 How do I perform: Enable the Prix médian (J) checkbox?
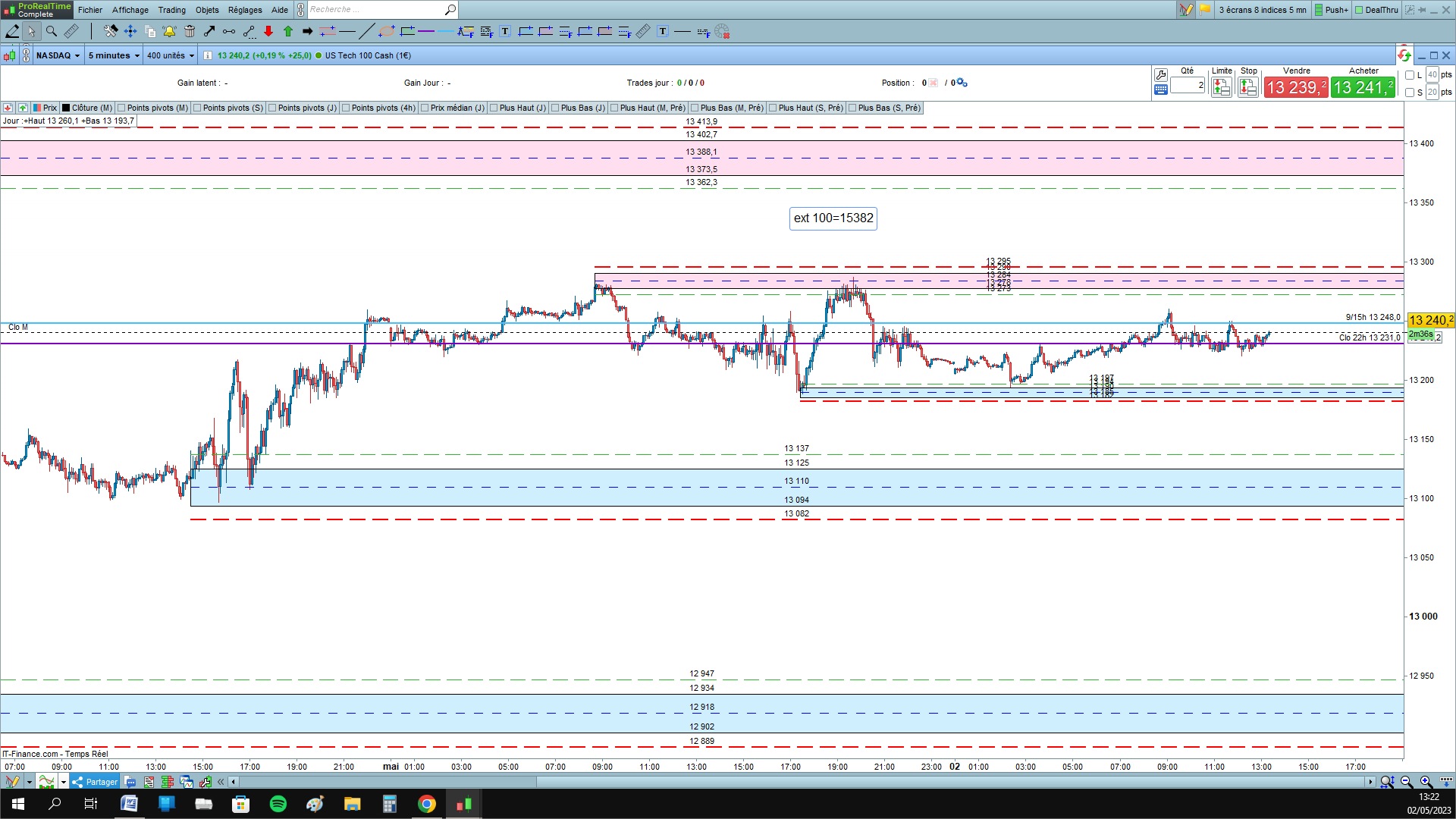[425, 108]
